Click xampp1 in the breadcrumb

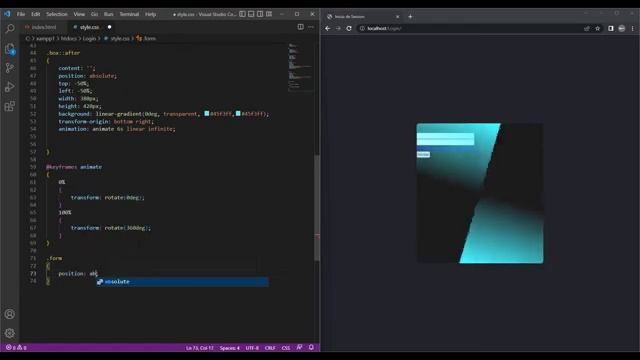(x=45, y=38)
